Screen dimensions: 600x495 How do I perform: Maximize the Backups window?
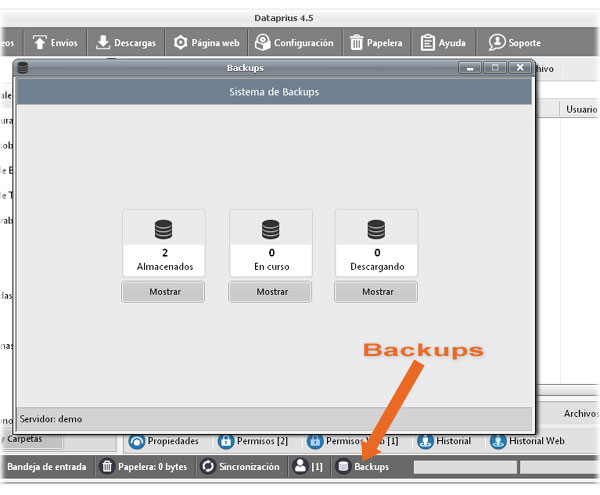pyautogui.click(x=495, y=68)
